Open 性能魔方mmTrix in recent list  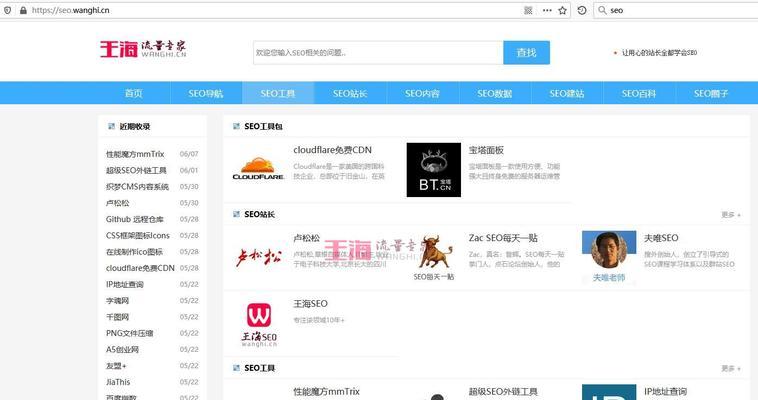coord(135,154)
